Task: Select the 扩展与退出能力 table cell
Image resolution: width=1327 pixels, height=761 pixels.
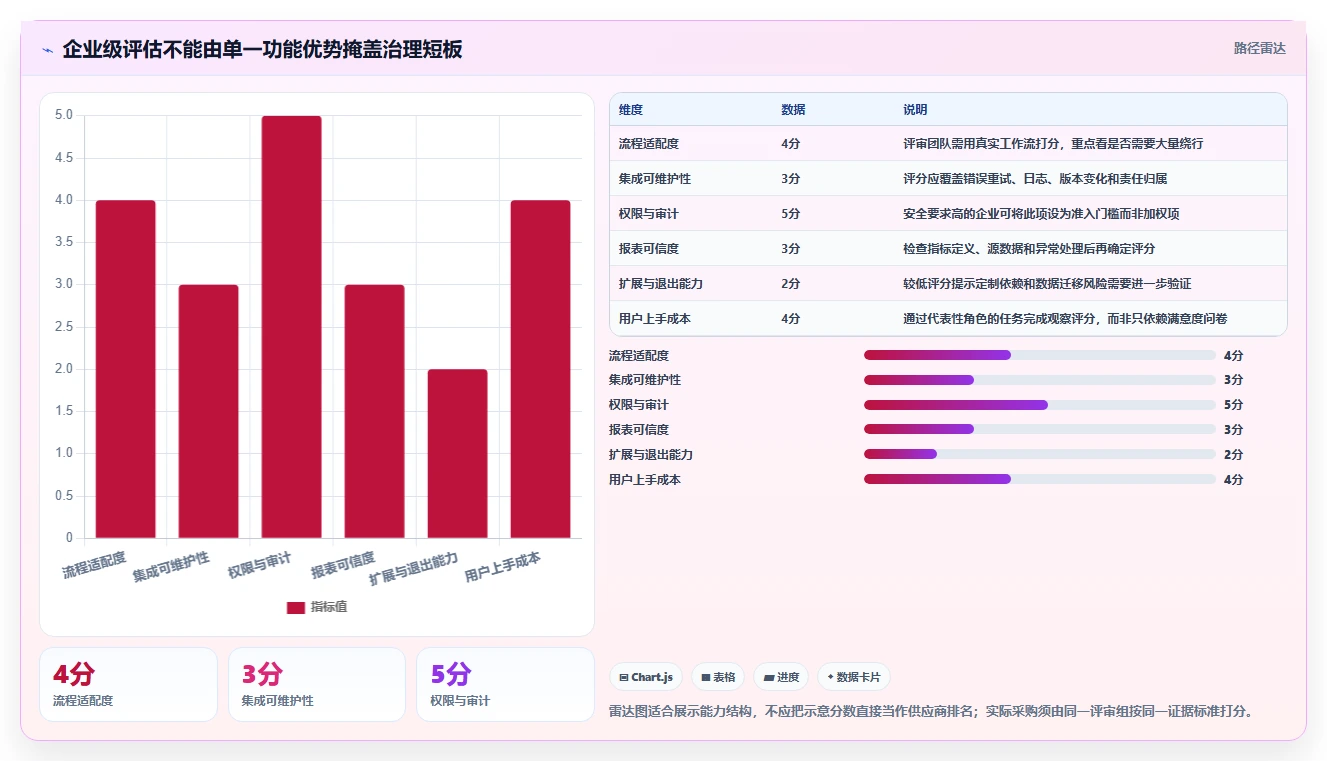Action: (661, 284)
